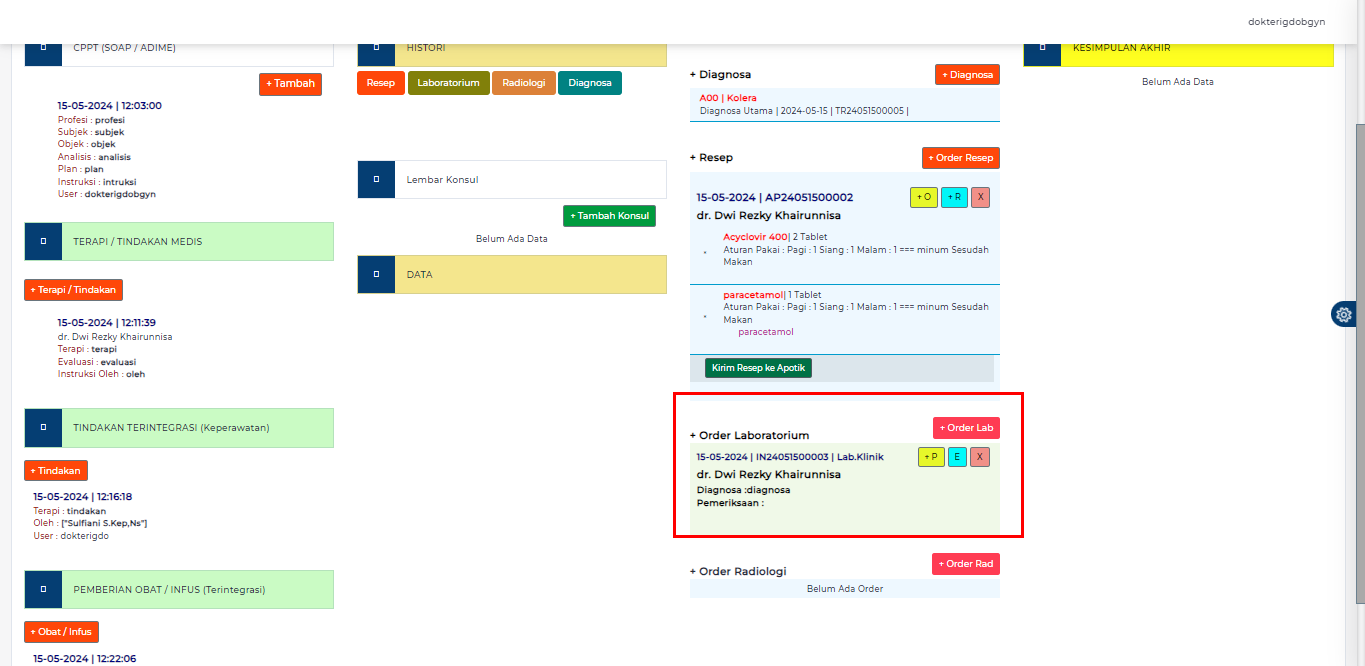This screenshot has height=666, width=1365.
Task: Click the TERAPI / TINDAKAN MEDIS square icon
Action: pos(43,242)
